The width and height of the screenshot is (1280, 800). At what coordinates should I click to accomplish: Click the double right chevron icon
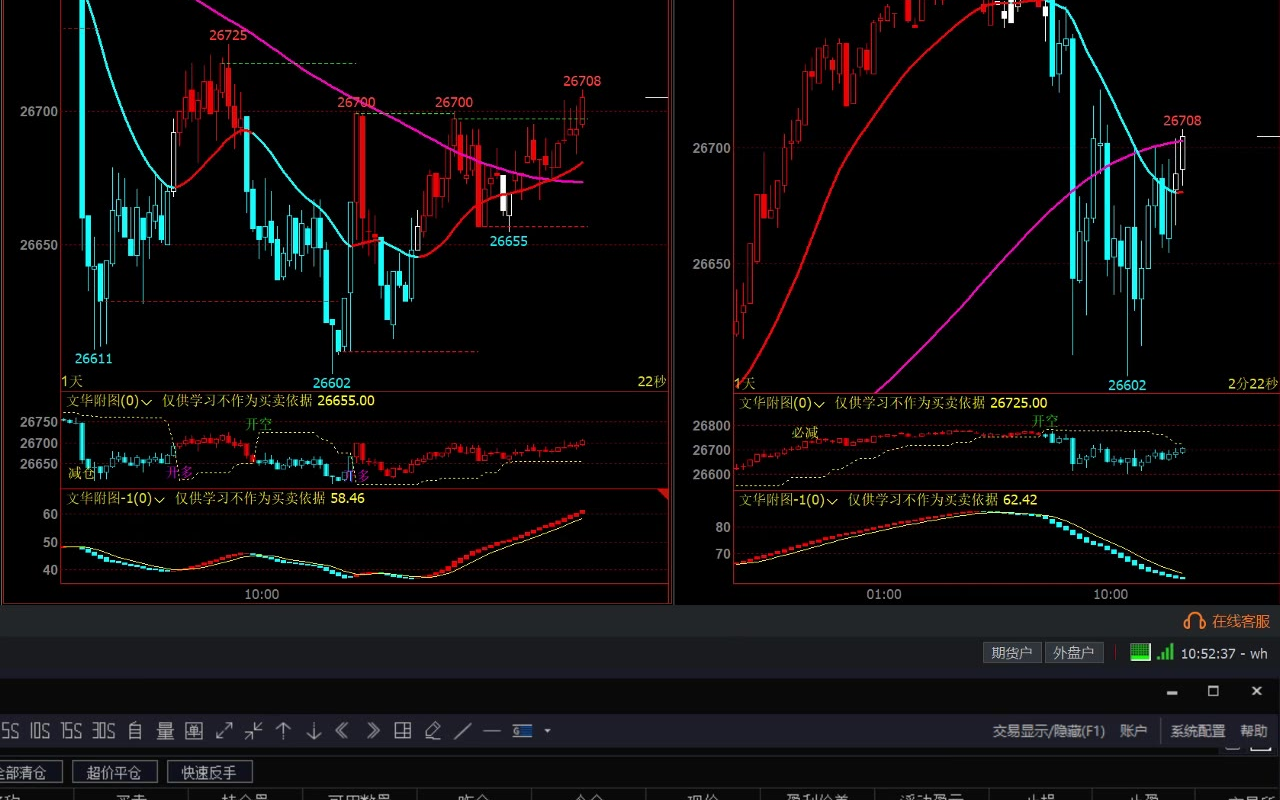(x=372, y=731)
